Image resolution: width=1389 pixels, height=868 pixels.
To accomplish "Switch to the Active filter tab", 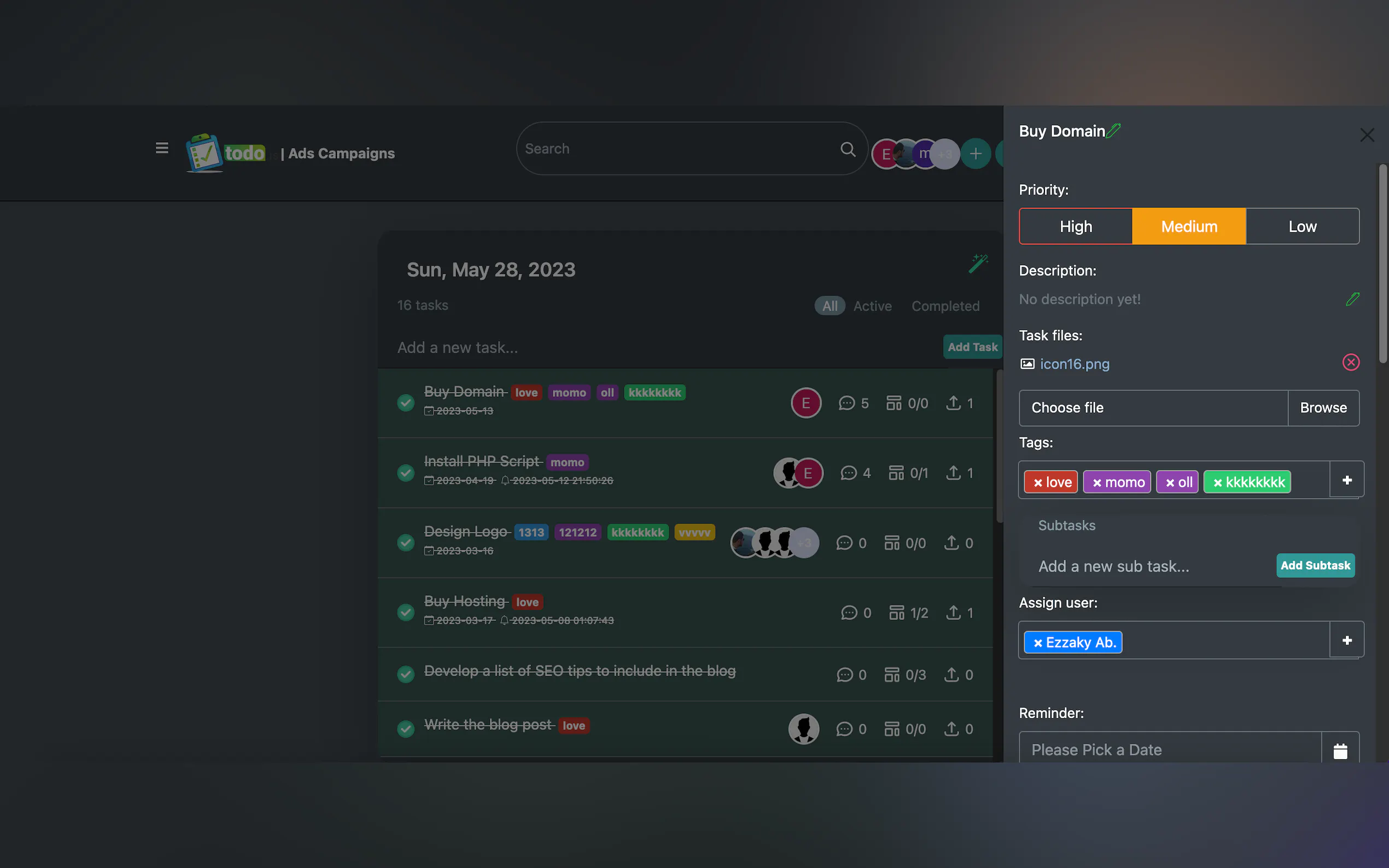I will tap(872, 306).
